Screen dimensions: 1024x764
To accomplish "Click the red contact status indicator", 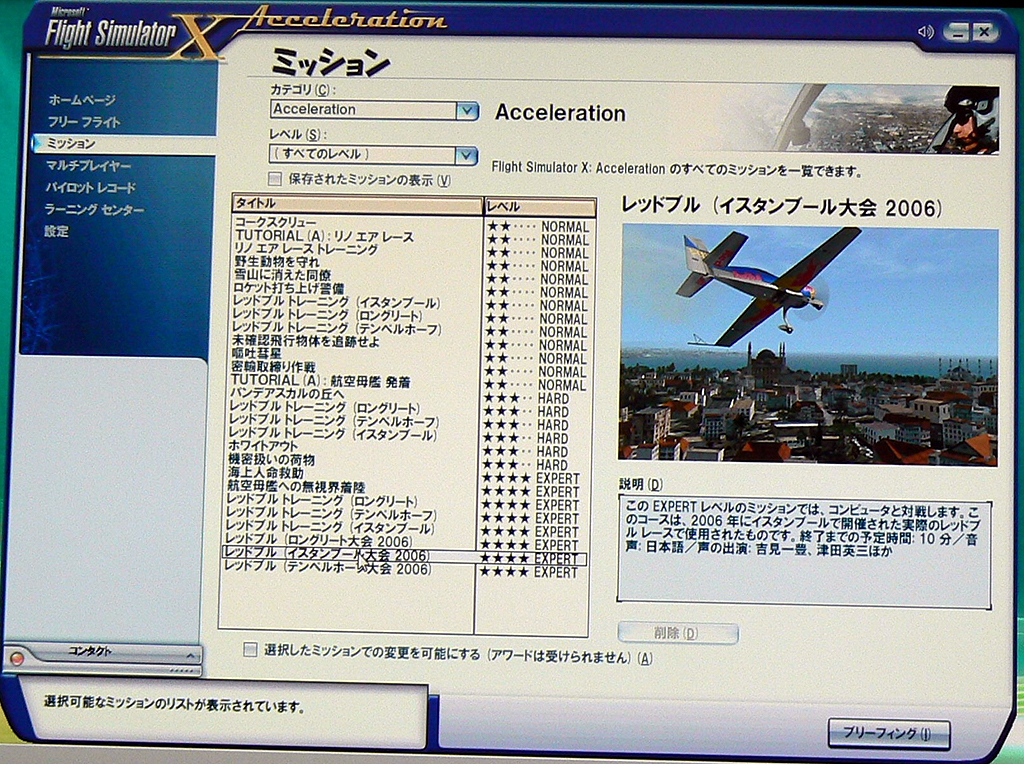I will (x=18, y=658).
